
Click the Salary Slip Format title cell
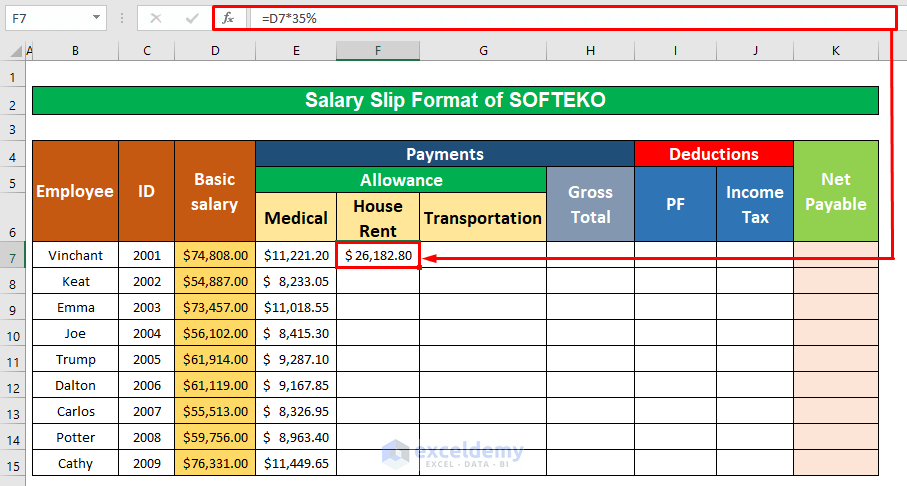click(x=455, y=100)
